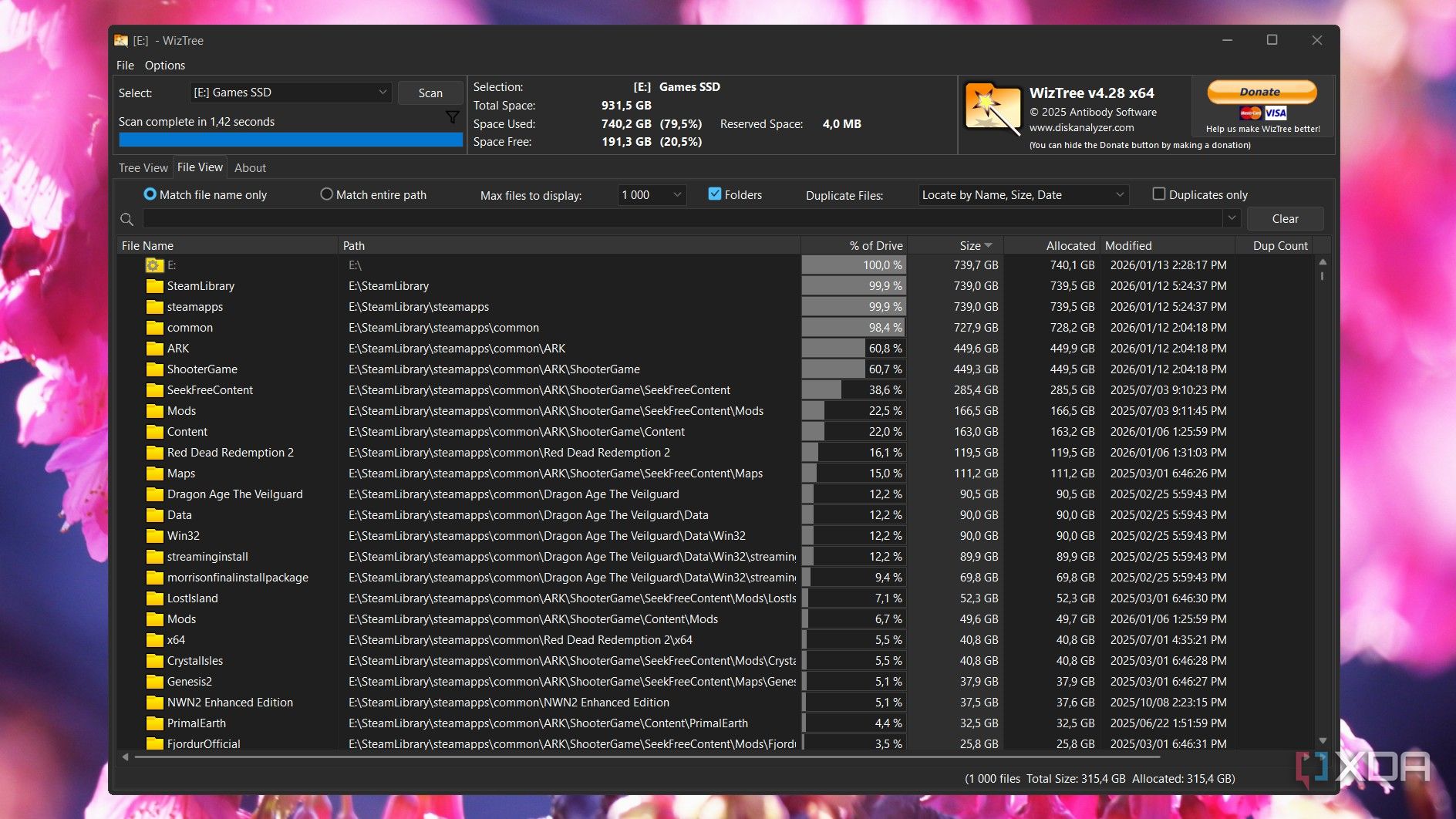Click the filter funnel icon
Image resolution: width=1456 pixels, height=819 pixels.
(453, 117)
